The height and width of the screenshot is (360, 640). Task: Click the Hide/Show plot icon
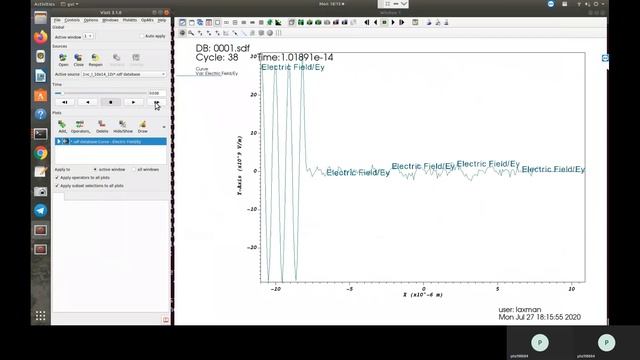tap(123, 127)
